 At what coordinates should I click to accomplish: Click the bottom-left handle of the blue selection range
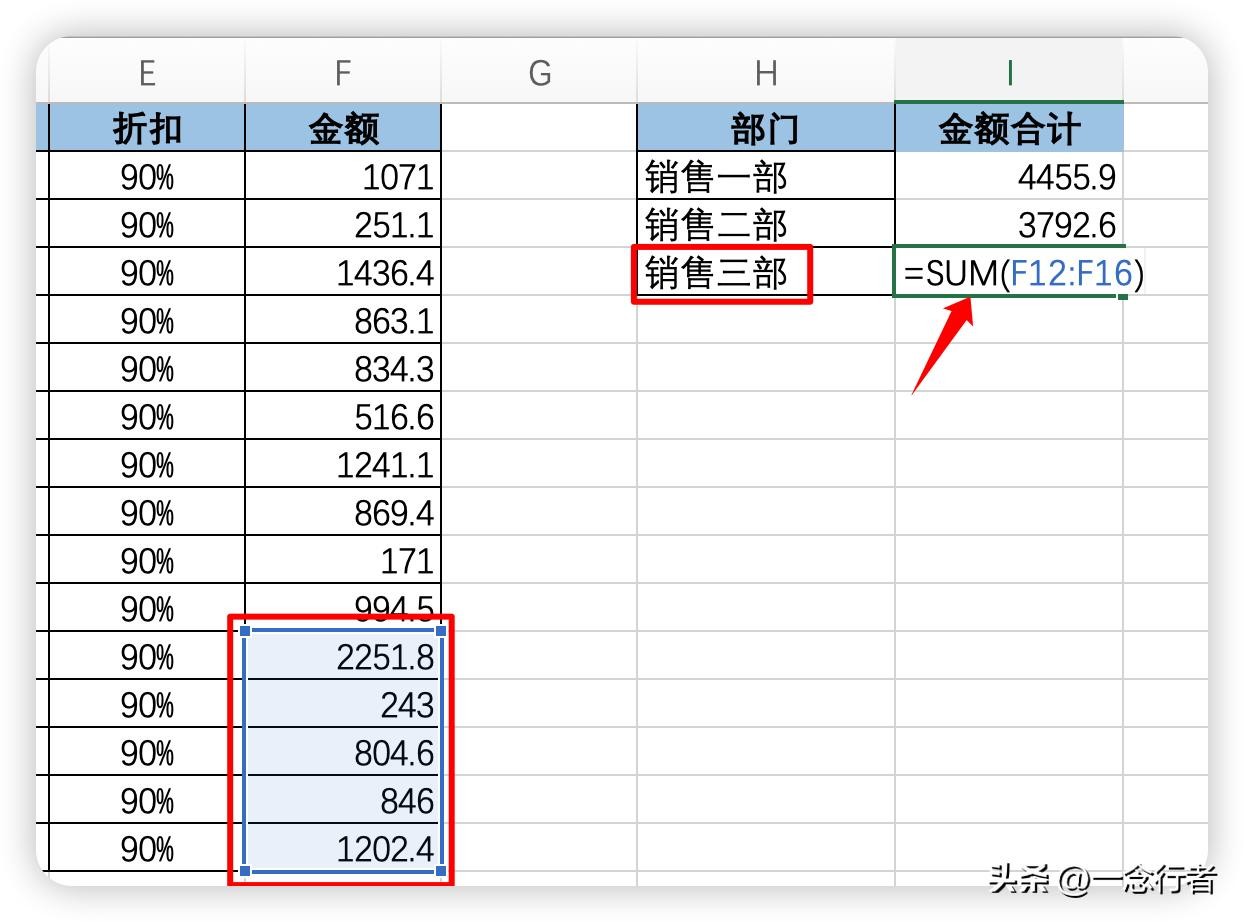[245, 871]
